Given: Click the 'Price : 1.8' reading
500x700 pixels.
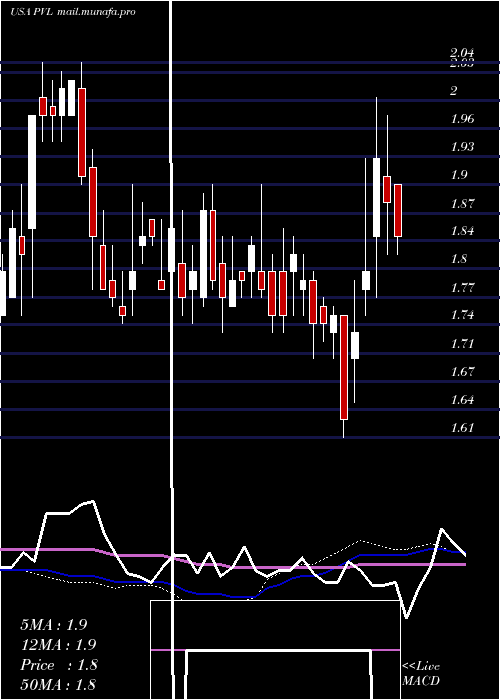Looking at the screenshot, I should (x=59, y=665).
